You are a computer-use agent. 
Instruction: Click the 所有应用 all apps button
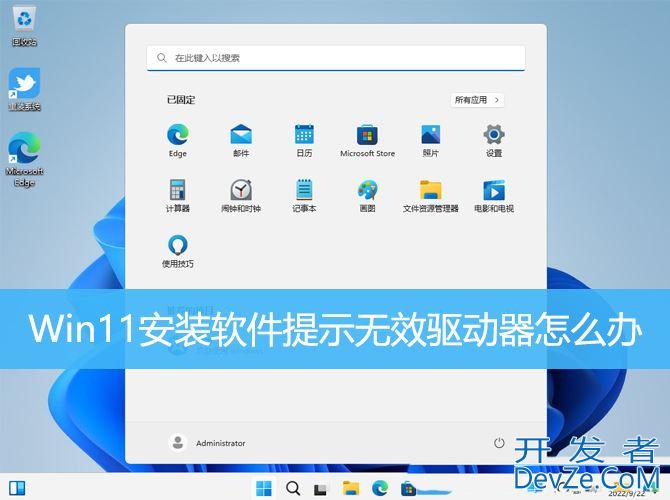pyautogui.click(x=477, y=100)
